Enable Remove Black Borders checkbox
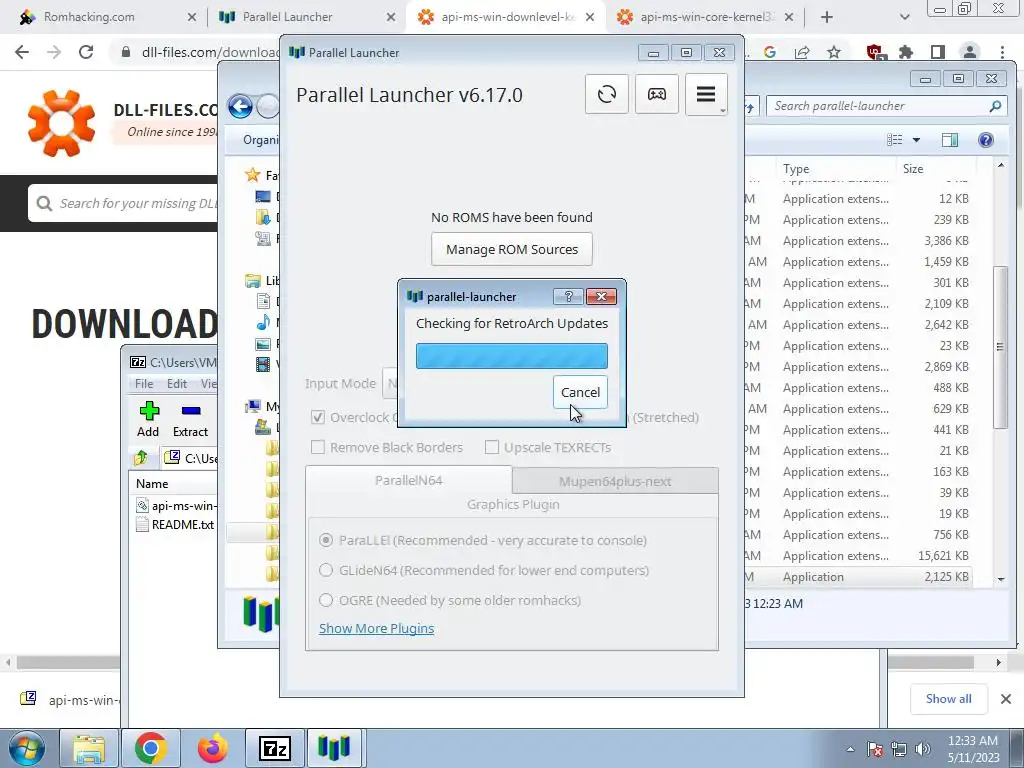The image size is (1024, 768). [x=318, y=447]
